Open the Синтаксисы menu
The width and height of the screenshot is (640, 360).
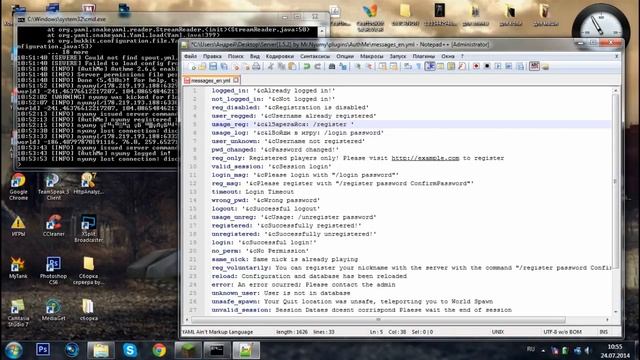point(315,56)
